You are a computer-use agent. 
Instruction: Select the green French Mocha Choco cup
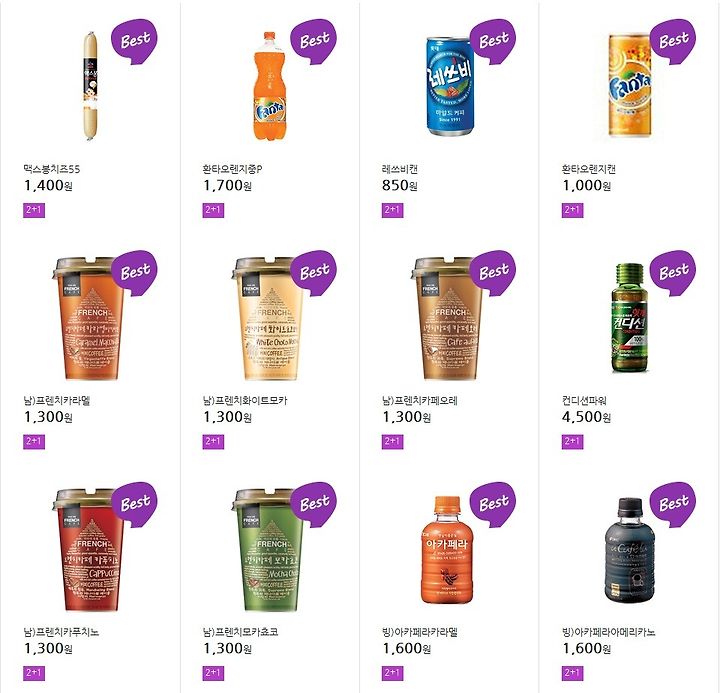point(268,550)
